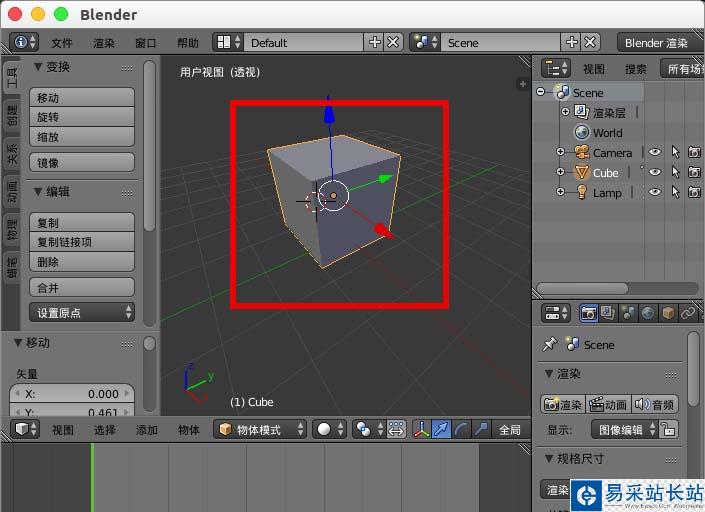Delete the scene with the X icon
705x512 pixels.
click(x=590, y=42)
